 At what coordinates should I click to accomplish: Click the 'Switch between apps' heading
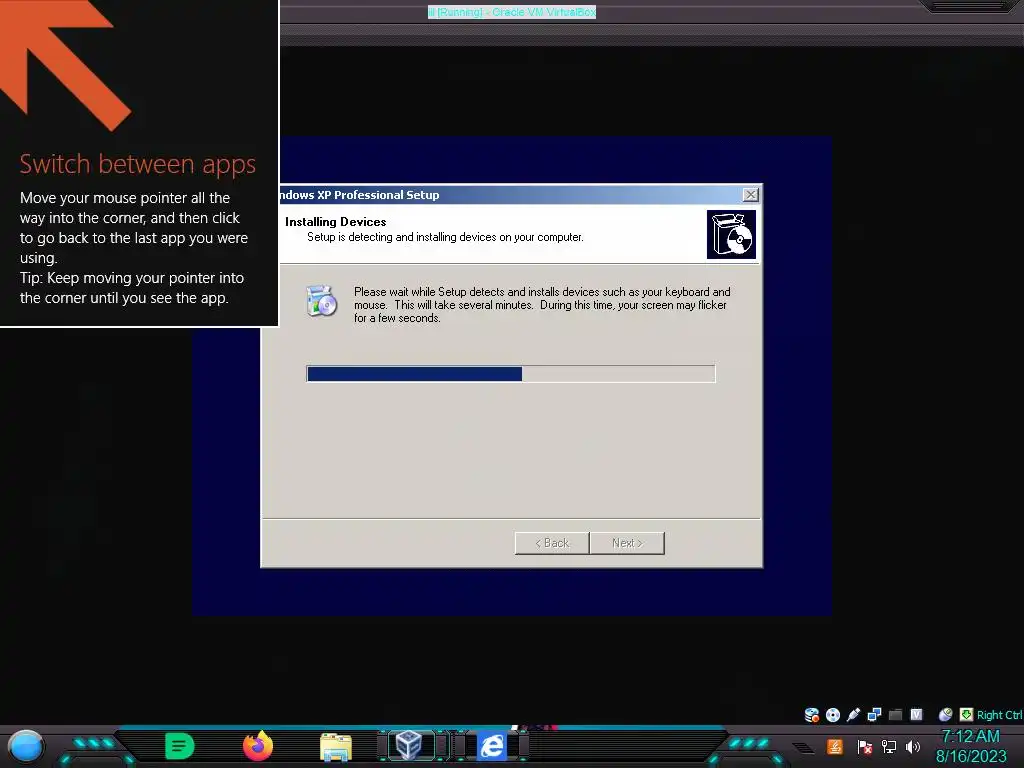[x=138, y=164]
